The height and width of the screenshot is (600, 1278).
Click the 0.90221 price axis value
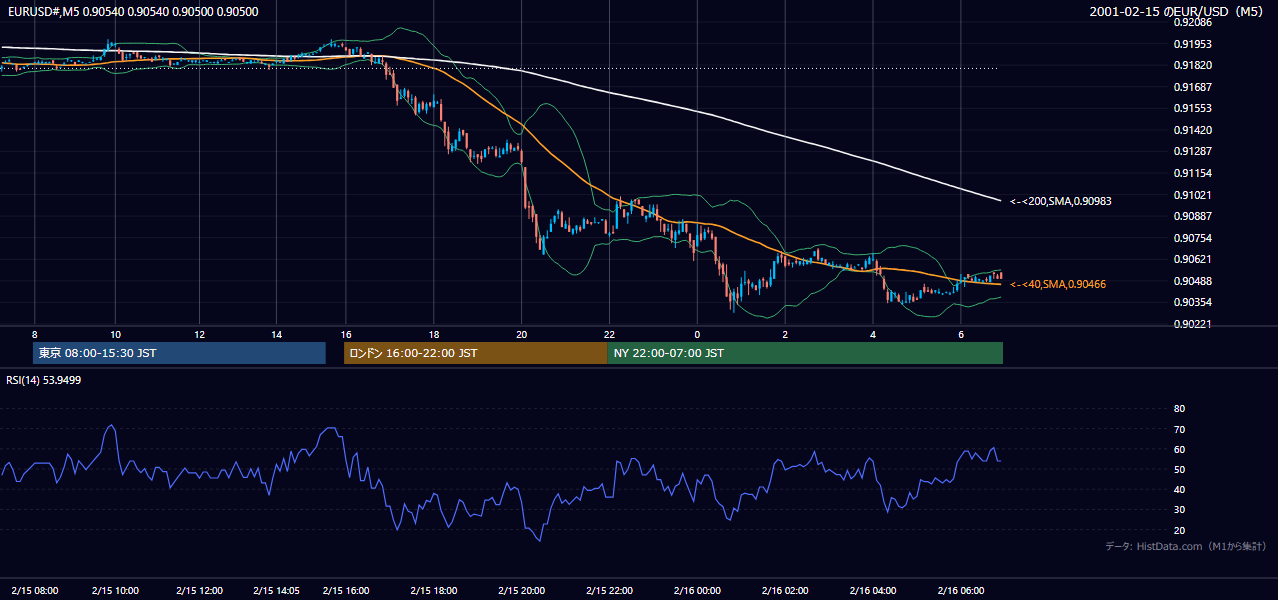pyautogui.click(x=1192, y=324)
